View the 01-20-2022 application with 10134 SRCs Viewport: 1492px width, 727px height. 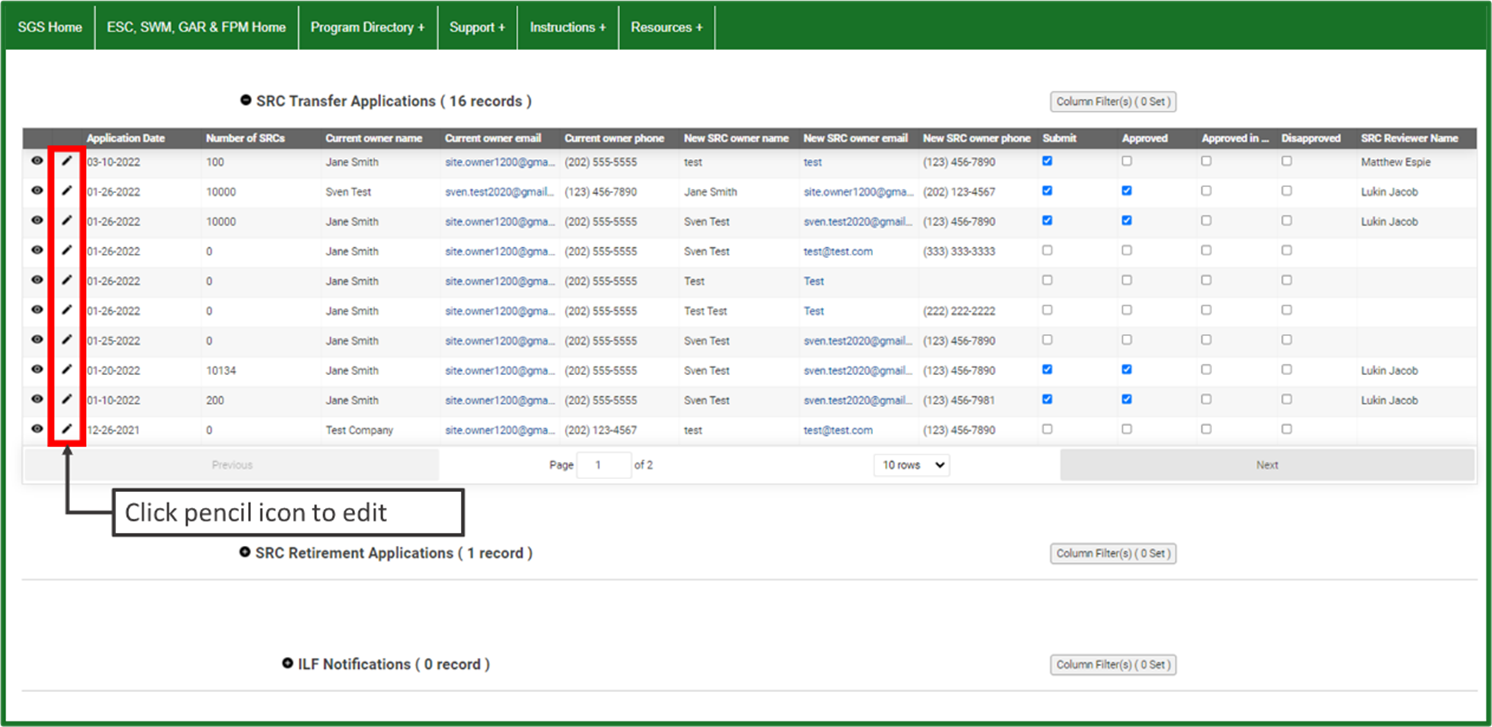(x=37, y=369)
